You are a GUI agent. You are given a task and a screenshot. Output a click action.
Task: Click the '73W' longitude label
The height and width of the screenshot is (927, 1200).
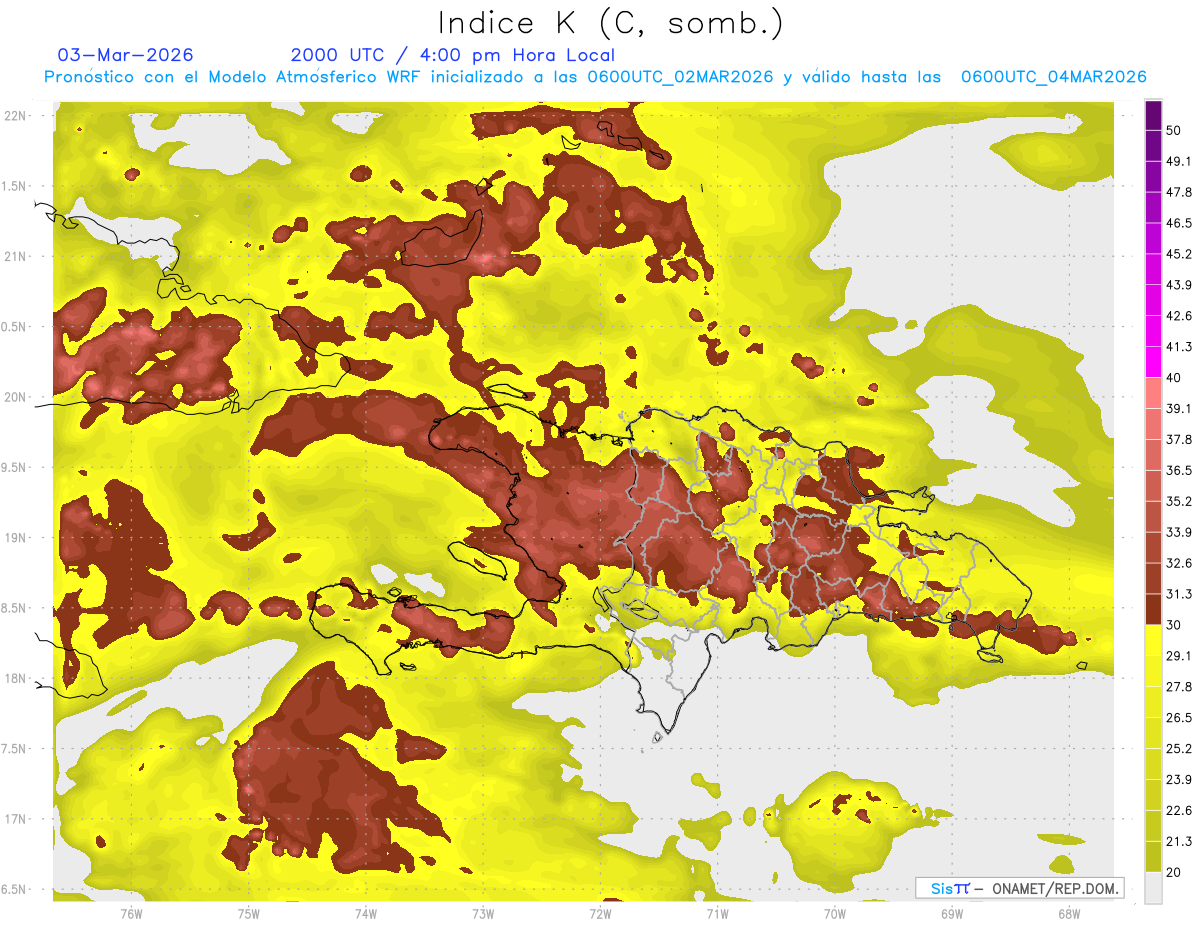click(x=483, y=913)
